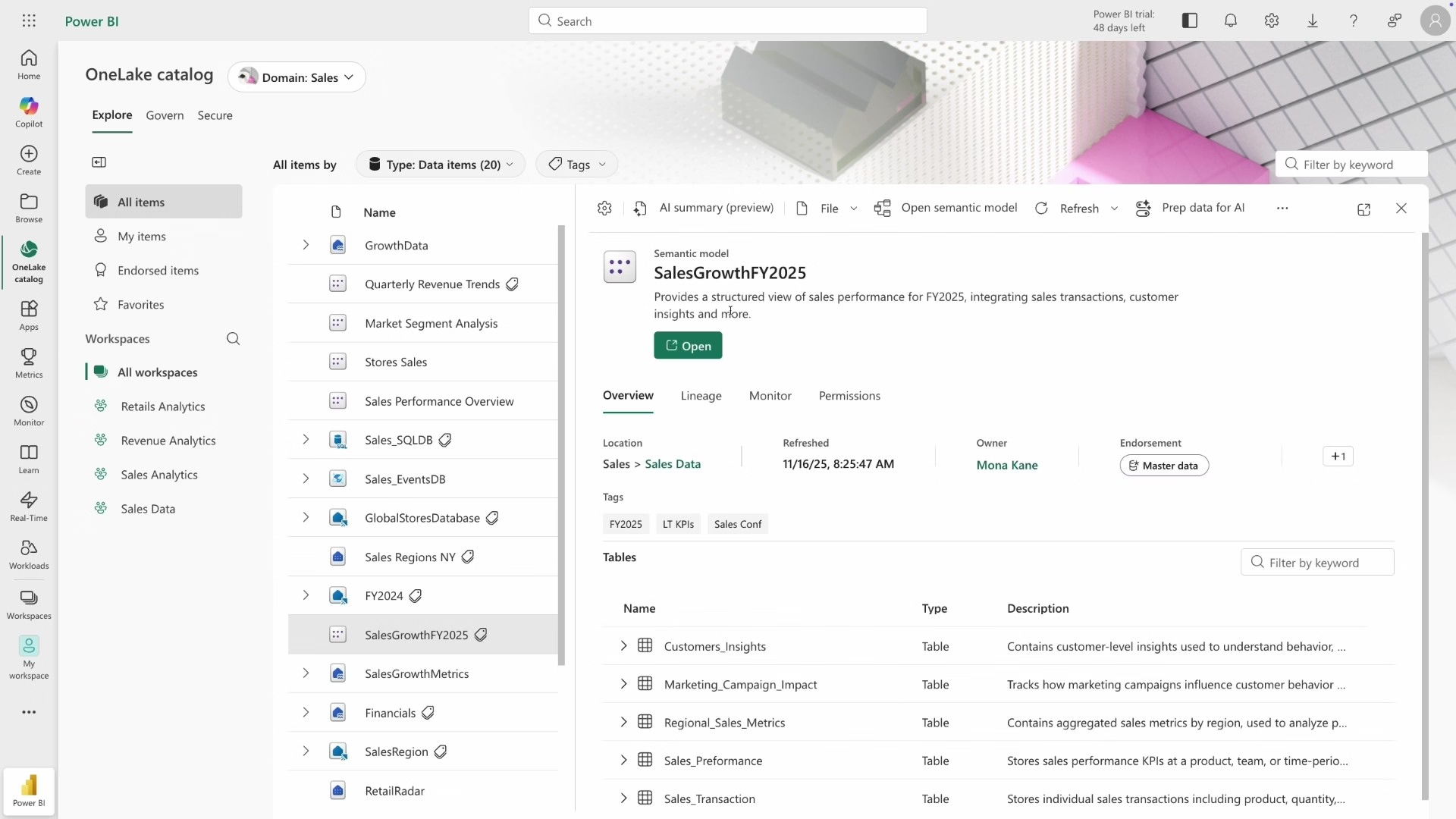Open the Permissions tab
This screenshot has width=1456, height=819.
click(x=849, y=396)
